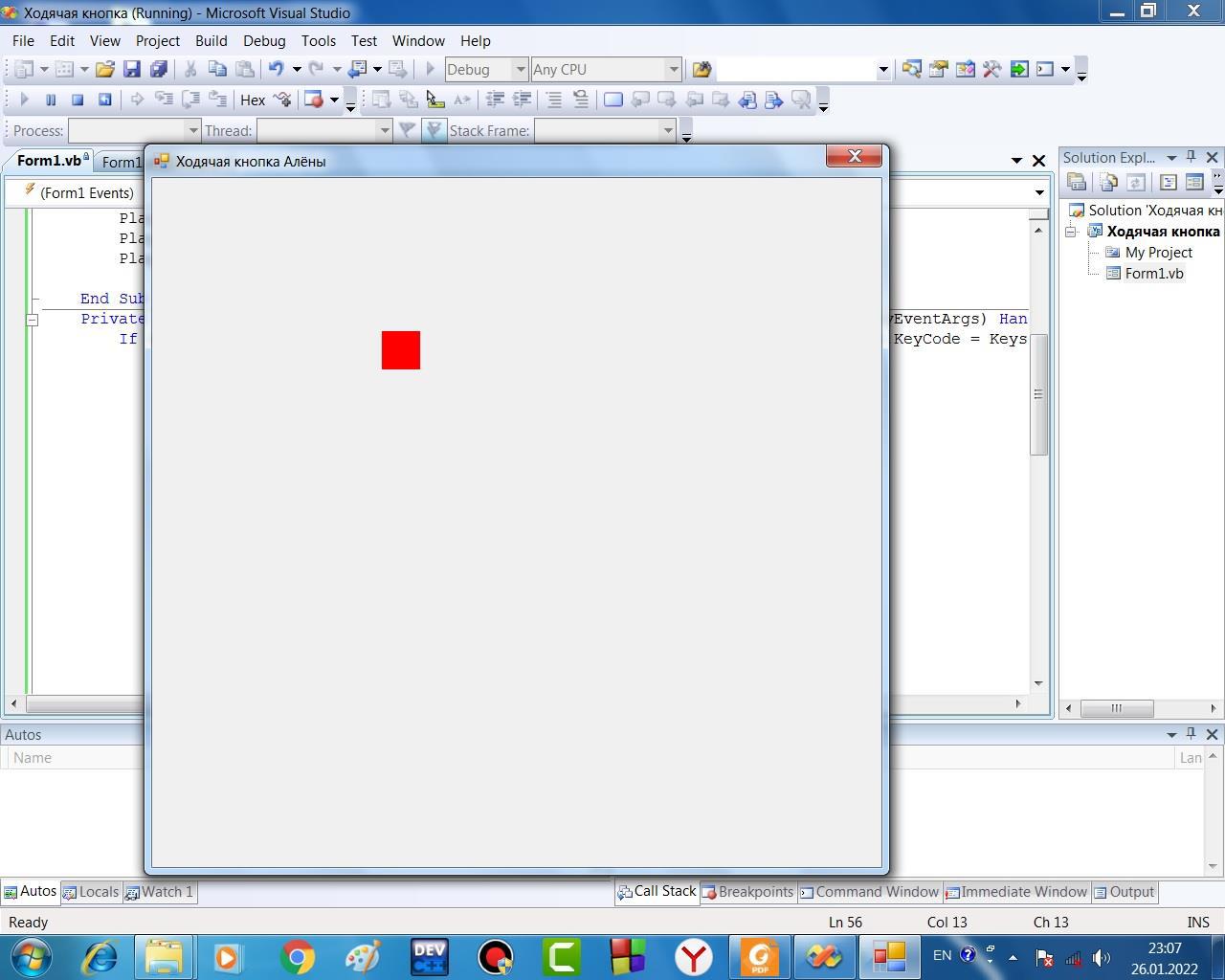Stop debugging with the Stop icon

(x=78, y=100)
